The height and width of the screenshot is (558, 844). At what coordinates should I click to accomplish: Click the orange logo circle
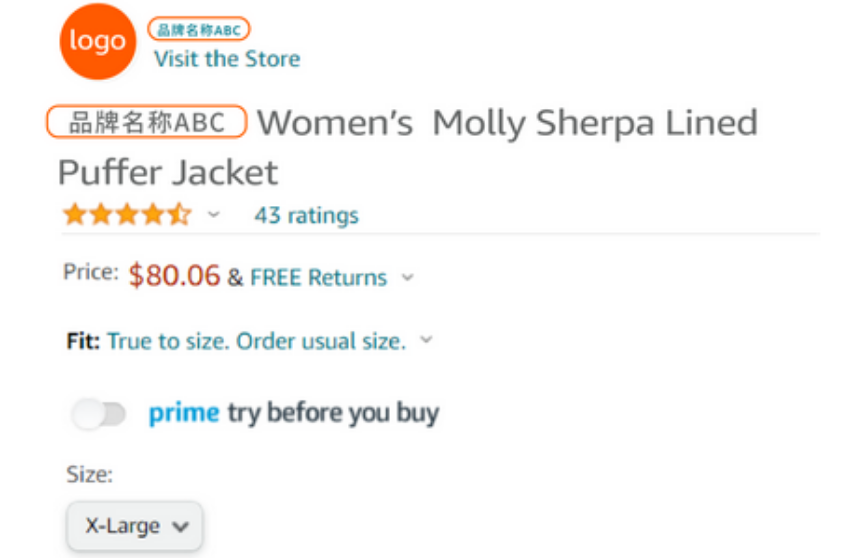pos(97,42)
